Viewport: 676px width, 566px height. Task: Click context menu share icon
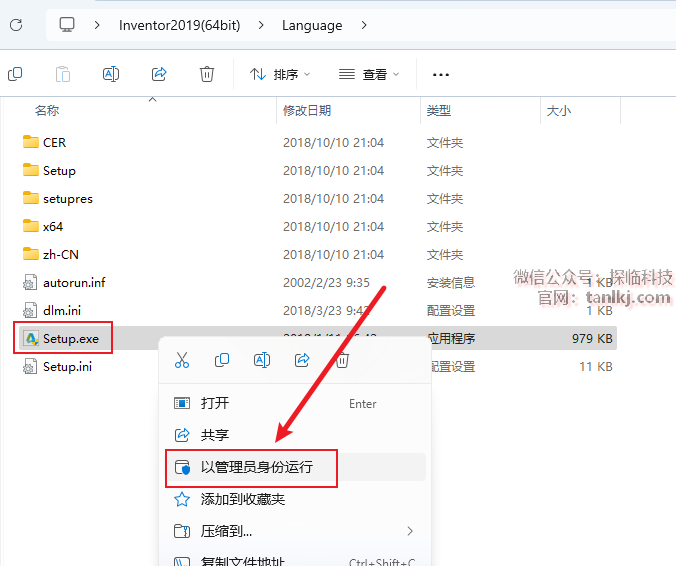[302, 360]
